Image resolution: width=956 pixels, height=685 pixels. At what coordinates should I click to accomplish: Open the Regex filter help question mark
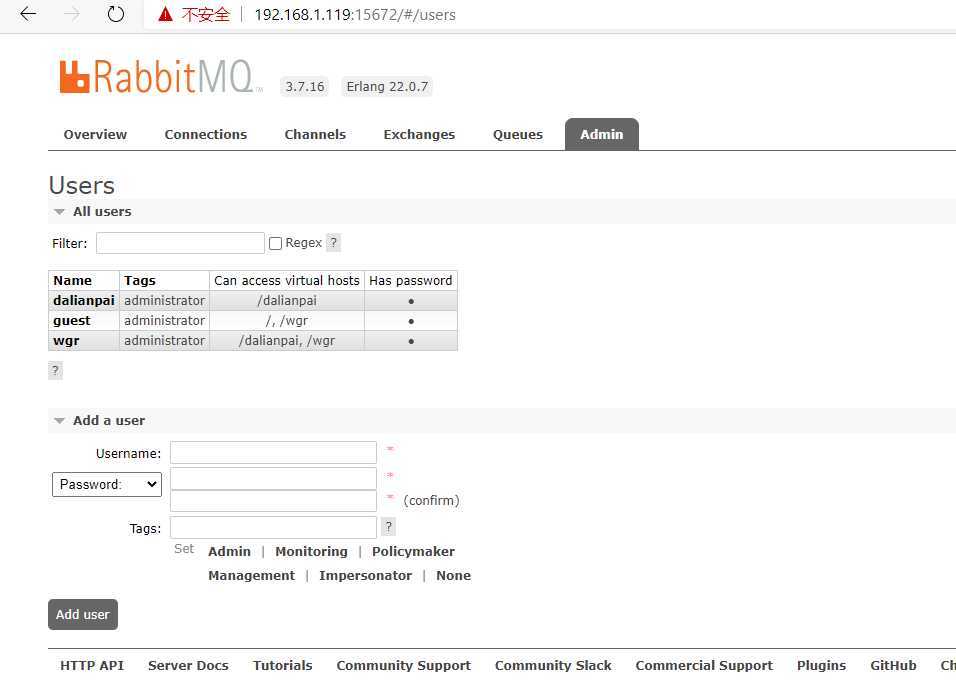(x=334, y=243)
